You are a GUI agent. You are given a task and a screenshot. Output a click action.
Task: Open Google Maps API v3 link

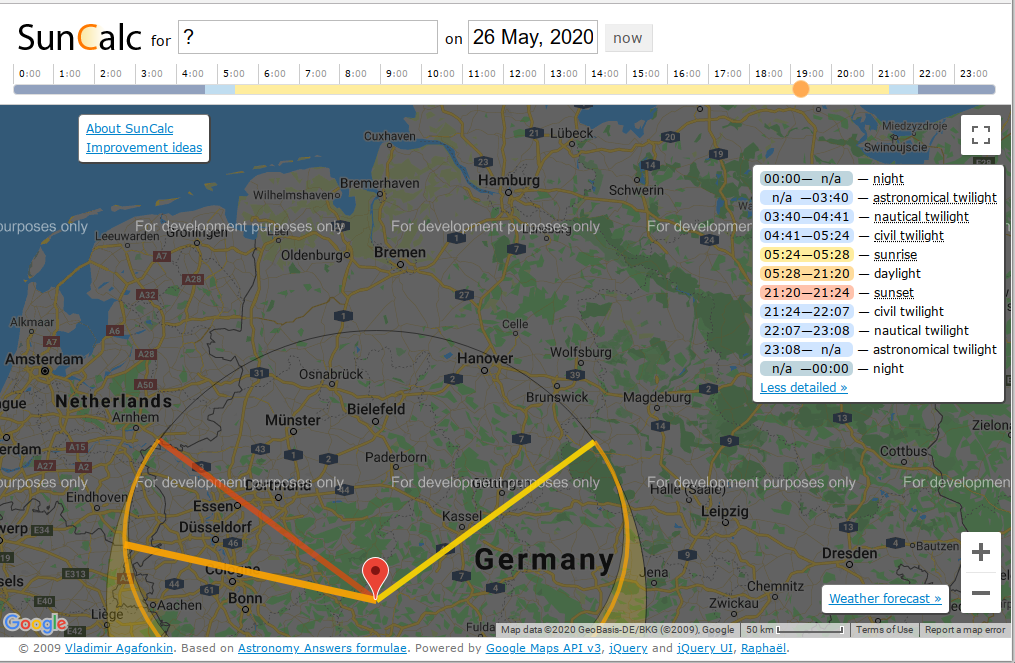543,648
